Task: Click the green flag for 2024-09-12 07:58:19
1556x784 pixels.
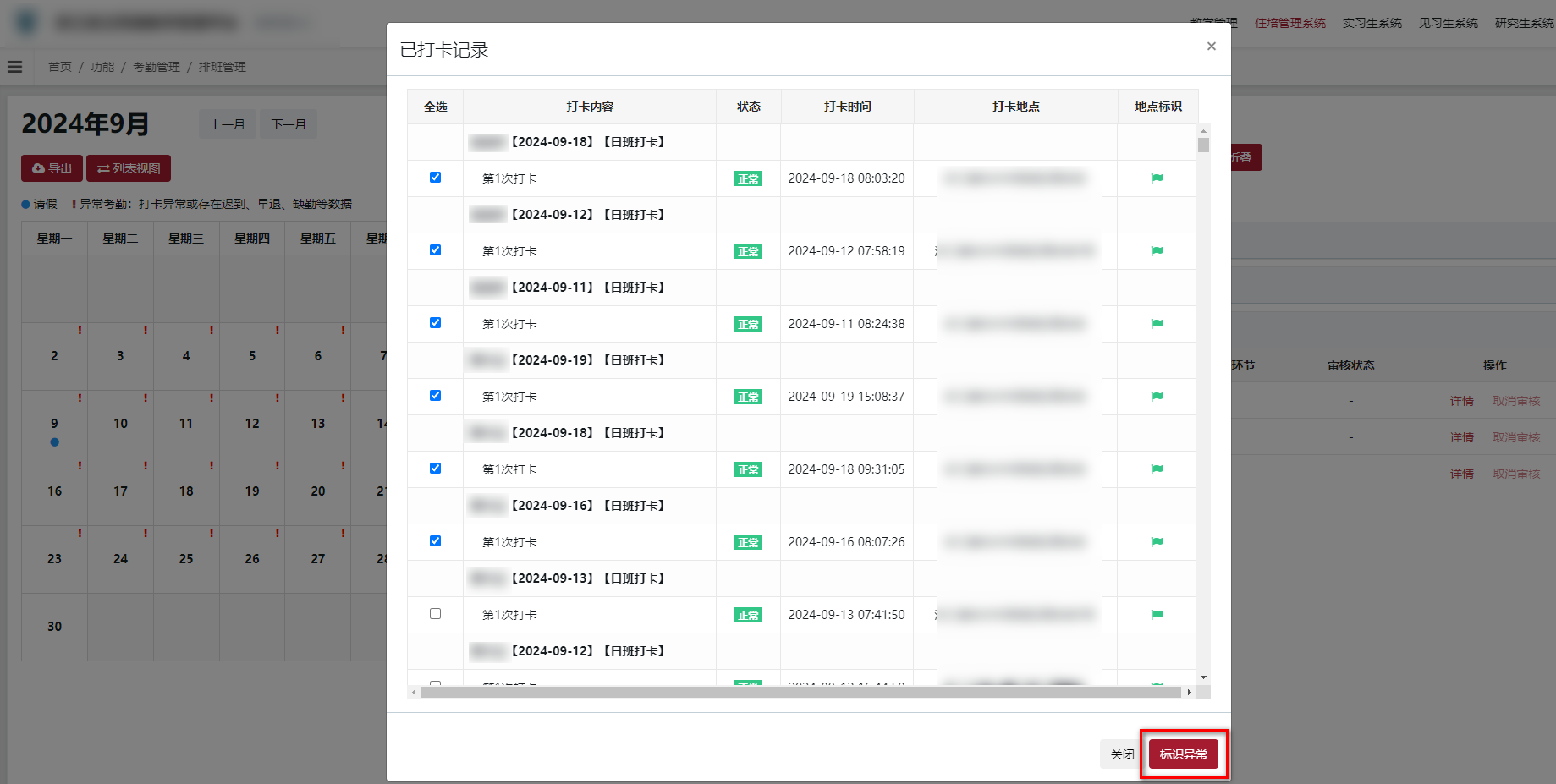Action: (x=1157, y=251)
